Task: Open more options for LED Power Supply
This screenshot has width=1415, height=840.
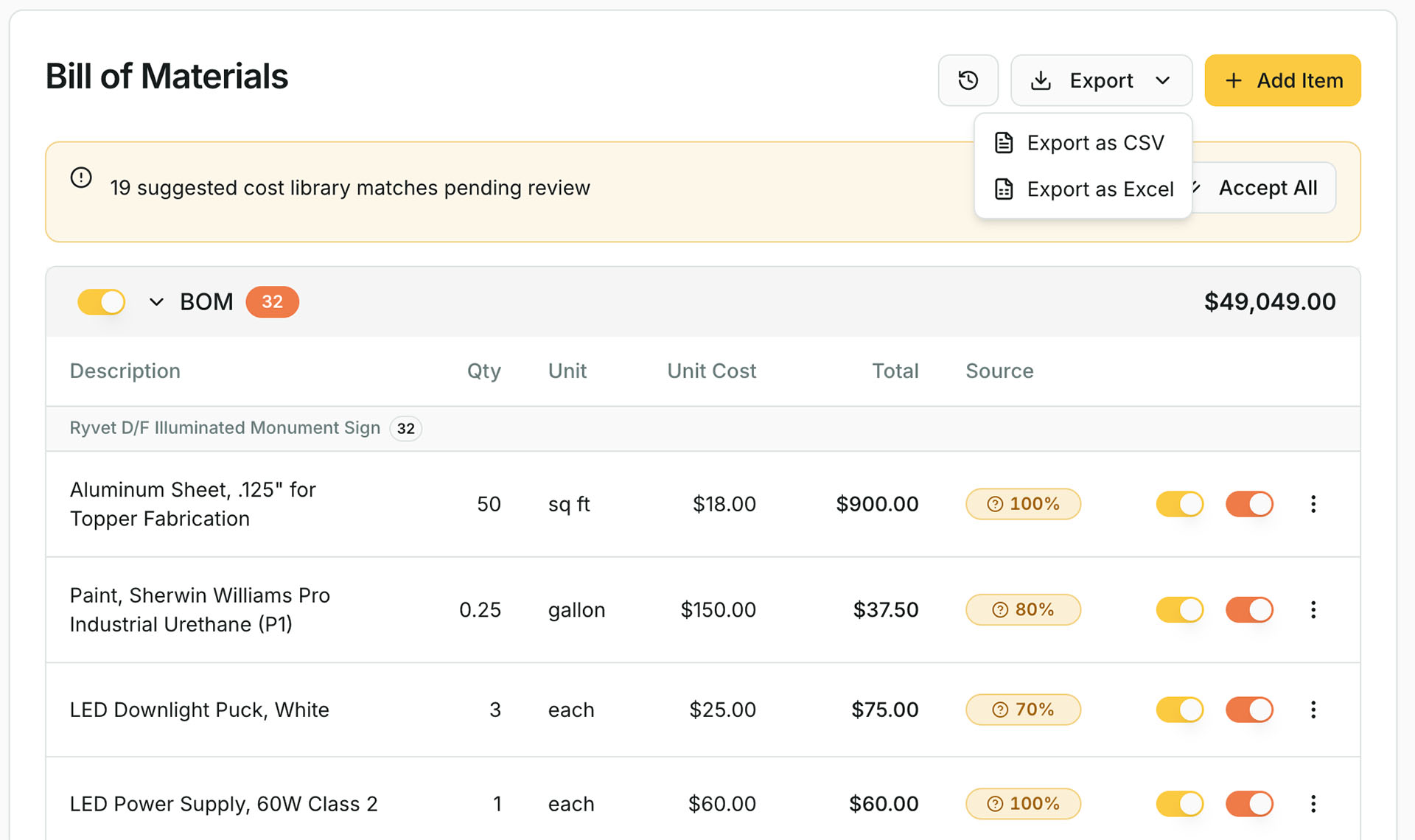Action: click(x=1313, y=804)
